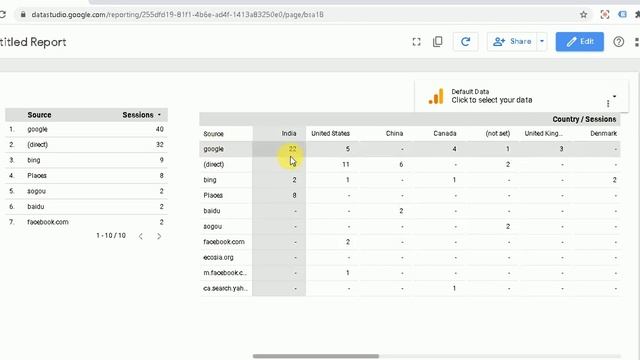Screen dimensions: 640x360
Task: Click the report title text
Action: 33,42
